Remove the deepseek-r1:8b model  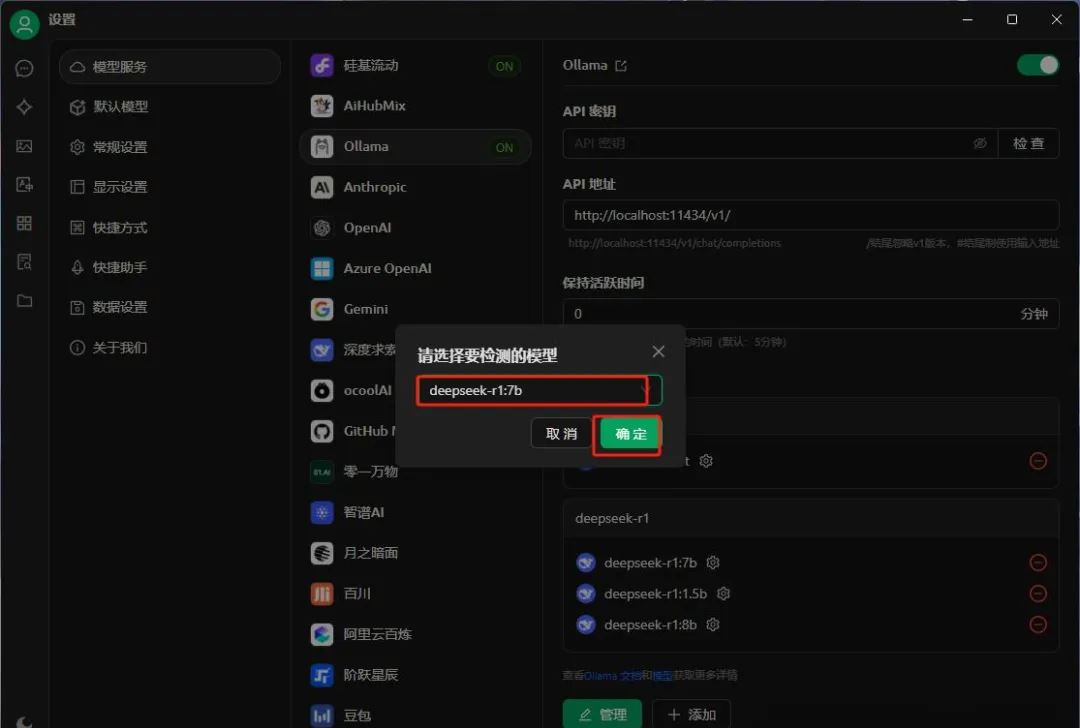1038,625
